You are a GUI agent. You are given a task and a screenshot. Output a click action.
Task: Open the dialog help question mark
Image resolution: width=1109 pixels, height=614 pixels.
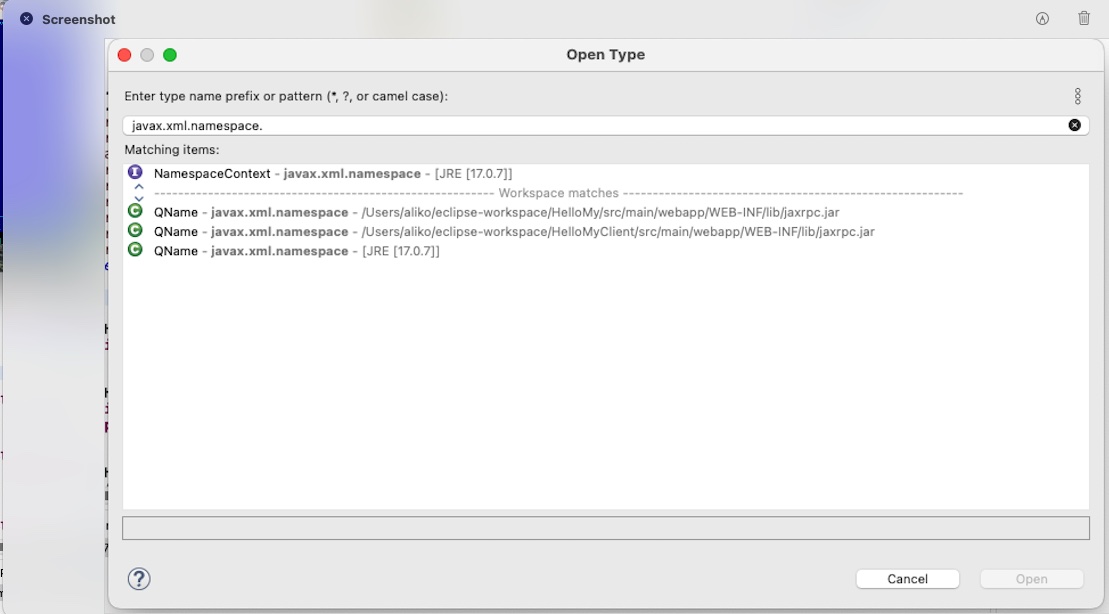(x=137, y=579)
